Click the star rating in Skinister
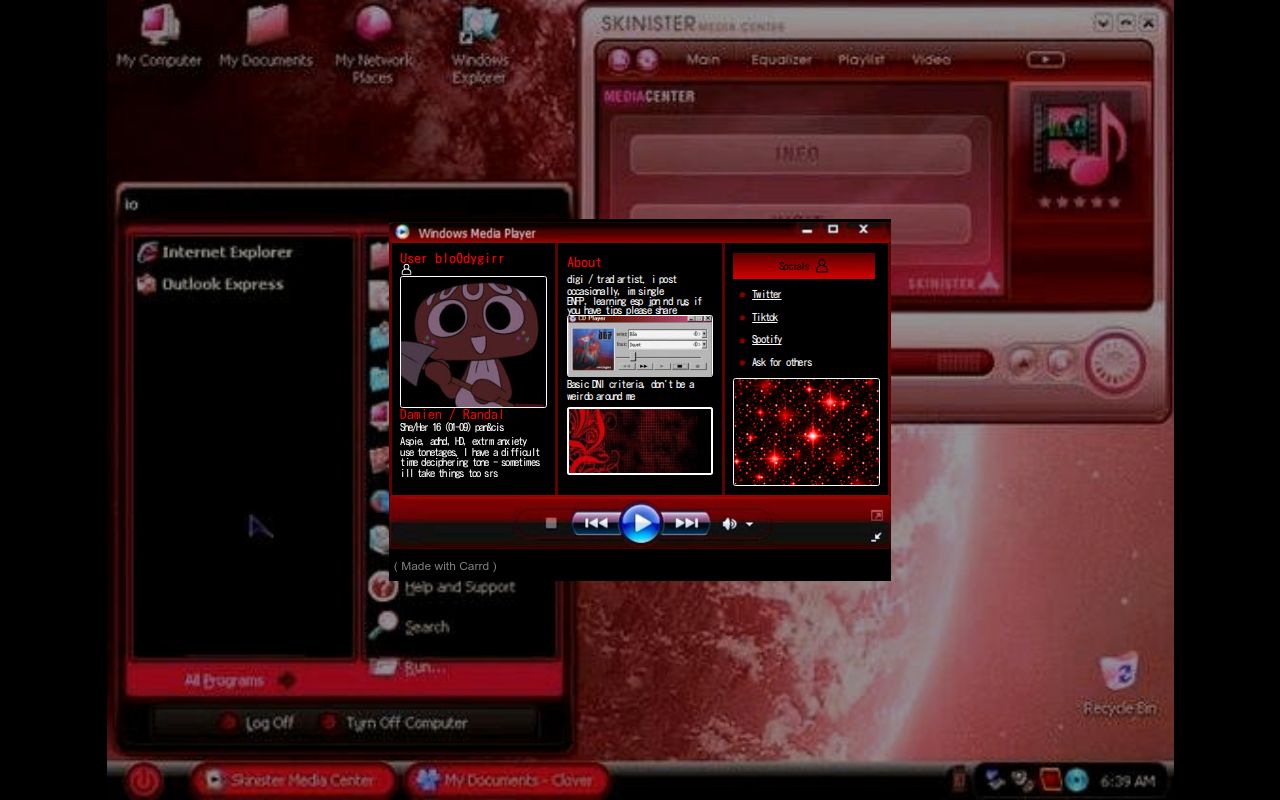 [1078, 202]
